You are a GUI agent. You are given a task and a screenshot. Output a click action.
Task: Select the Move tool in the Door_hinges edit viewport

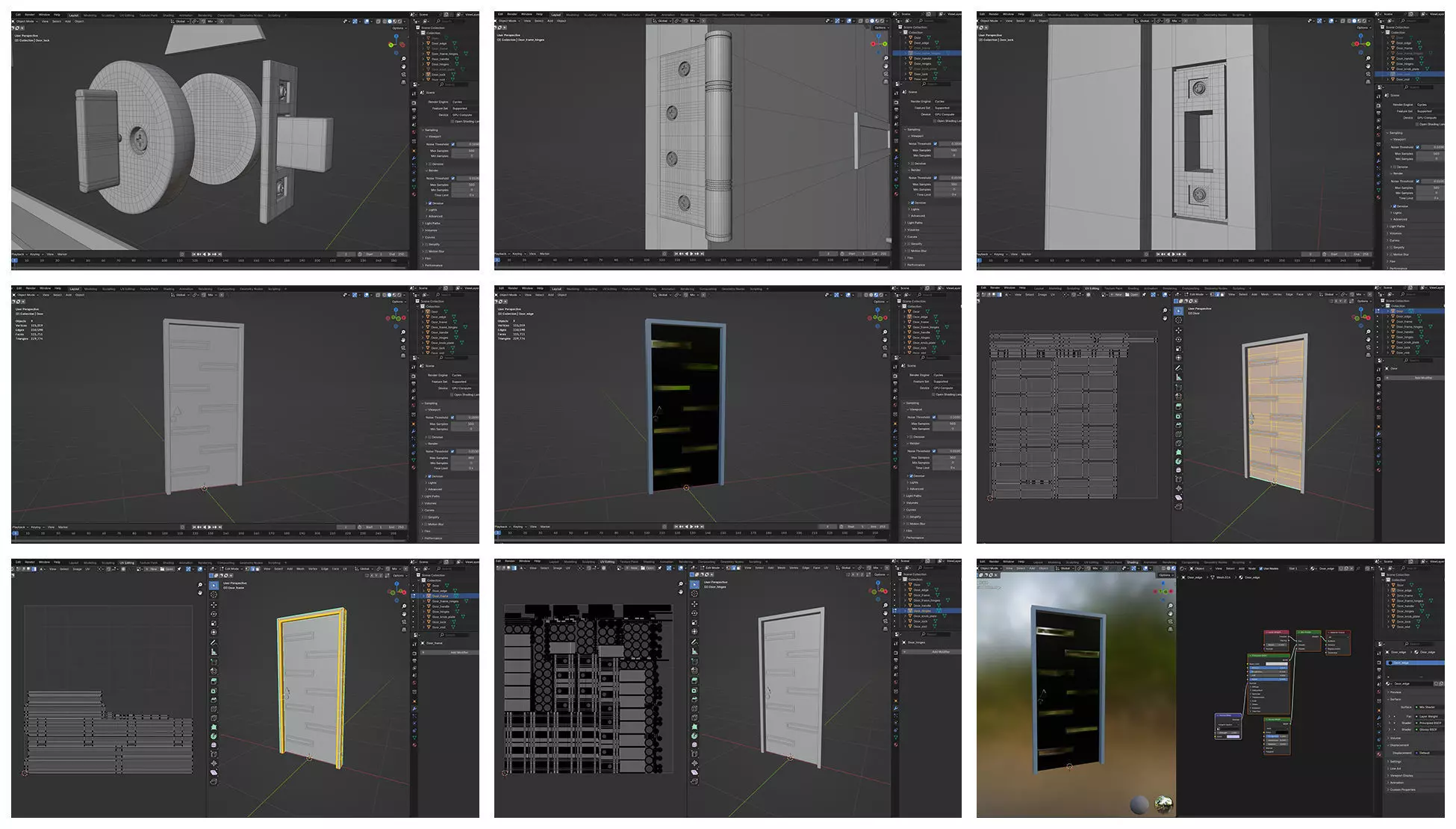point(694,603)
